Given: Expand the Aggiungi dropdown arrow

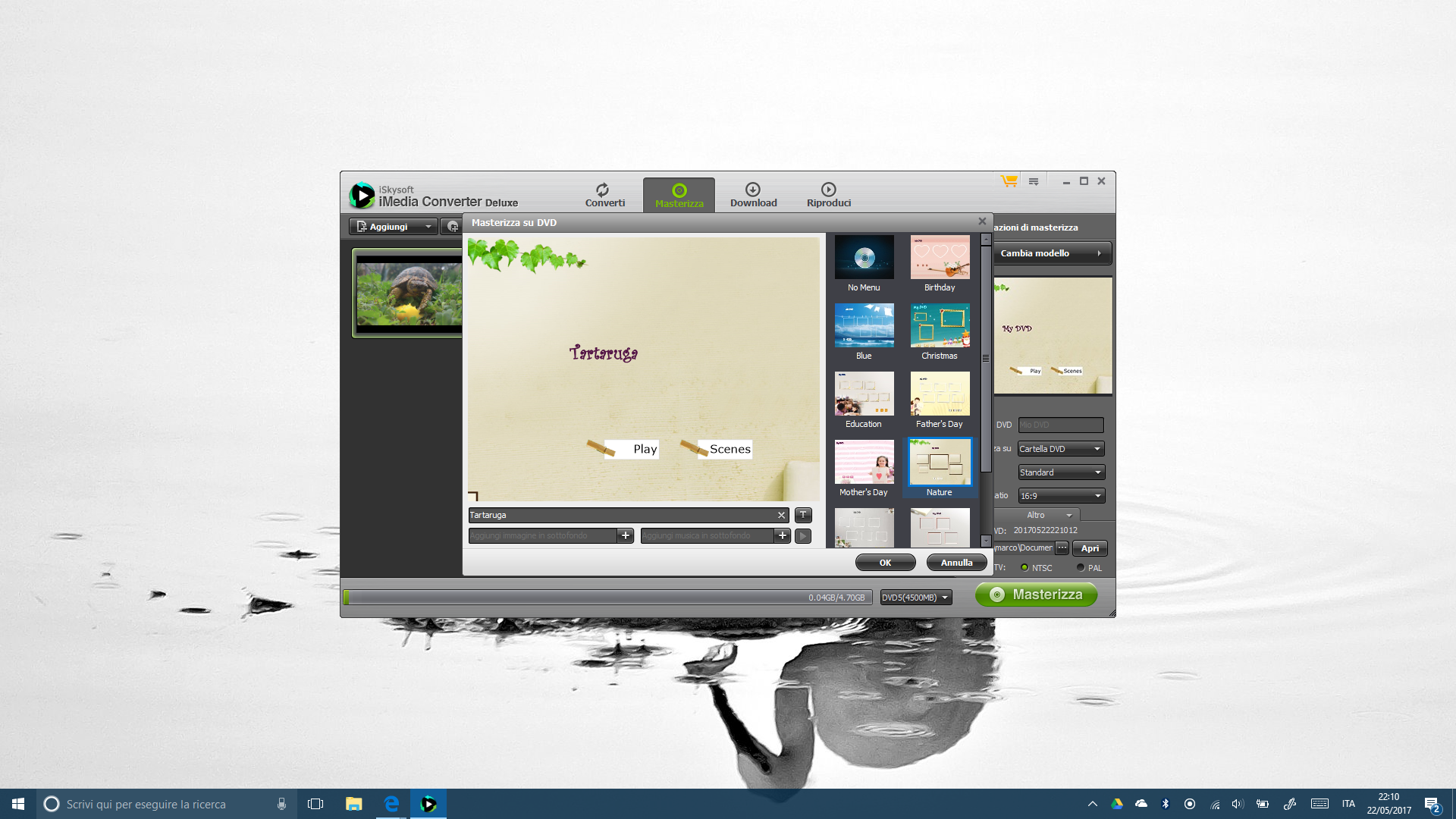Looking at the screenshot, I should (x=428, y=227).
